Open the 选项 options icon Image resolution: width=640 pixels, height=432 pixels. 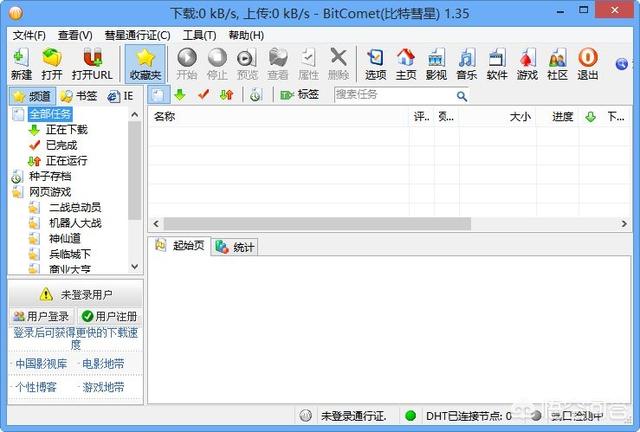(375, 63)
